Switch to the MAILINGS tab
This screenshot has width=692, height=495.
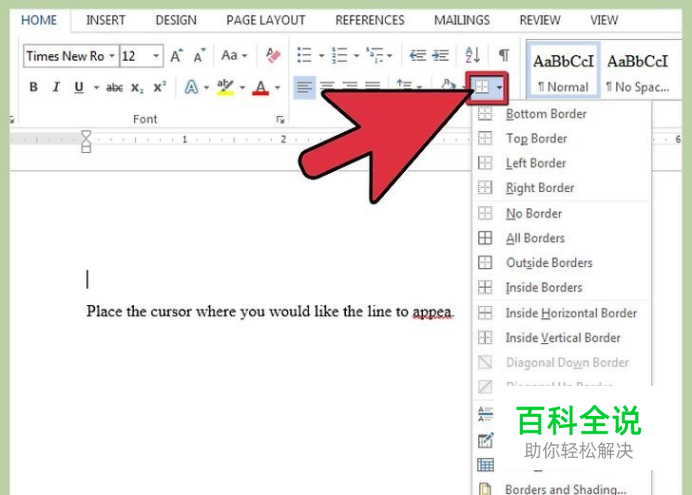click(x=462, y=20)
